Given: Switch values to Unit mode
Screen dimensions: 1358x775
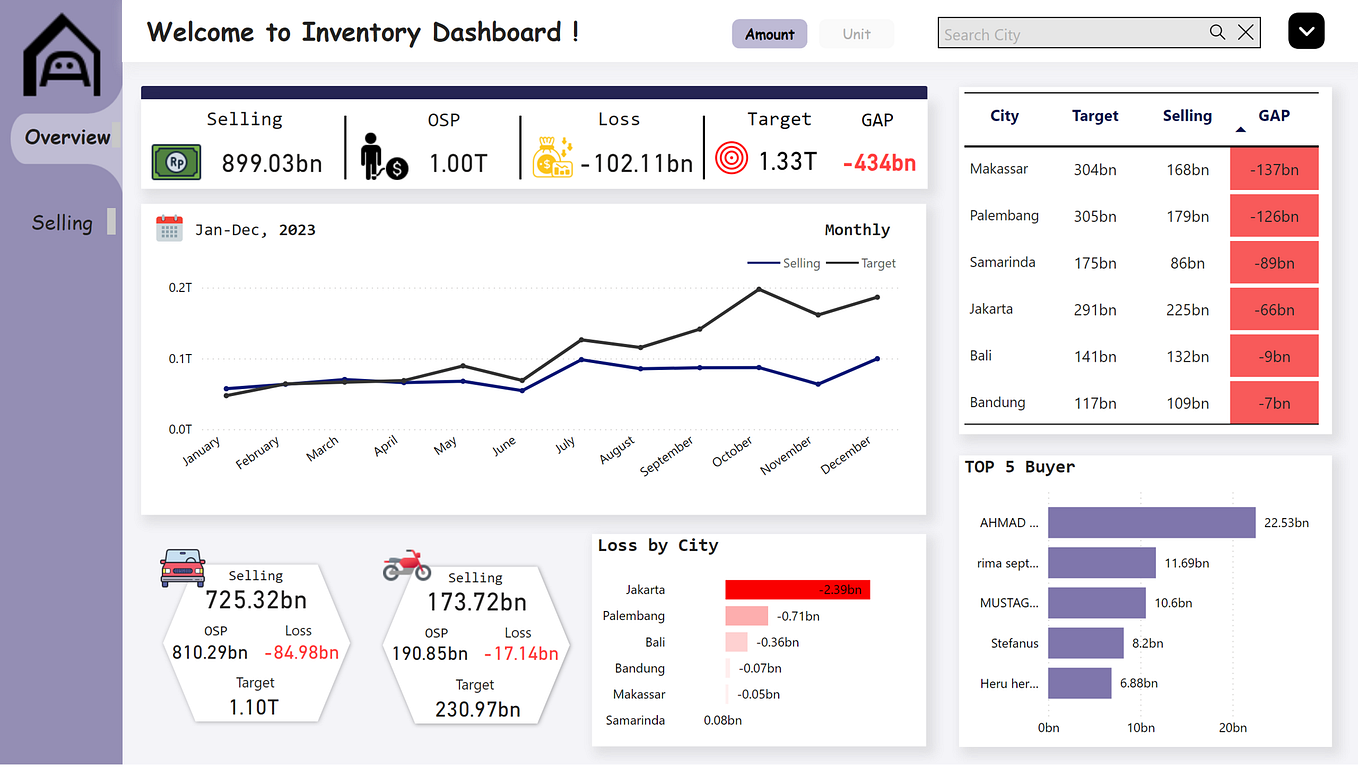Looking at the screenshot, I should coord(856,33).
